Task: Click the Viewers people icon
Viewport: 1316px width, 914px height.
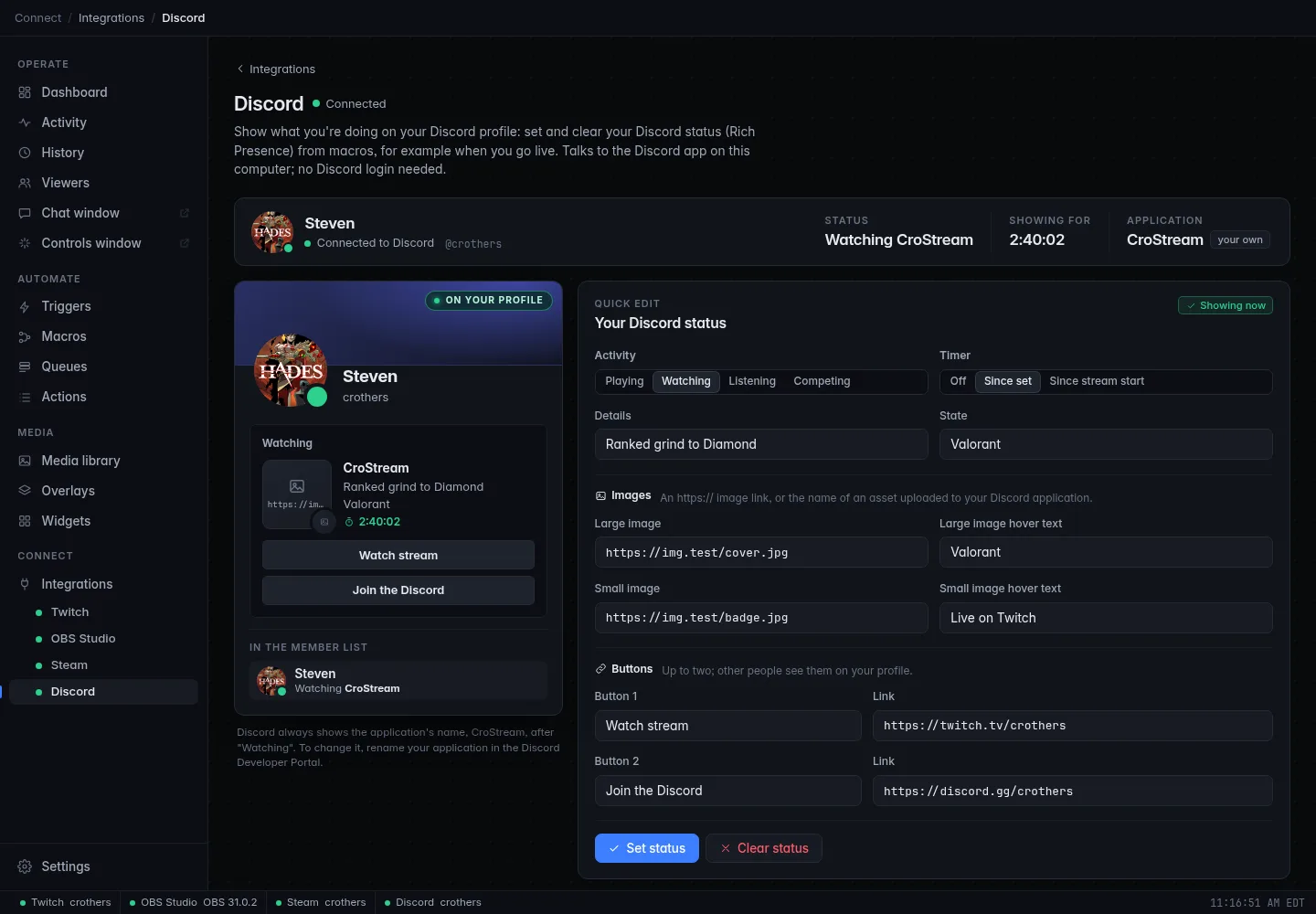Action: pos(25,183)
